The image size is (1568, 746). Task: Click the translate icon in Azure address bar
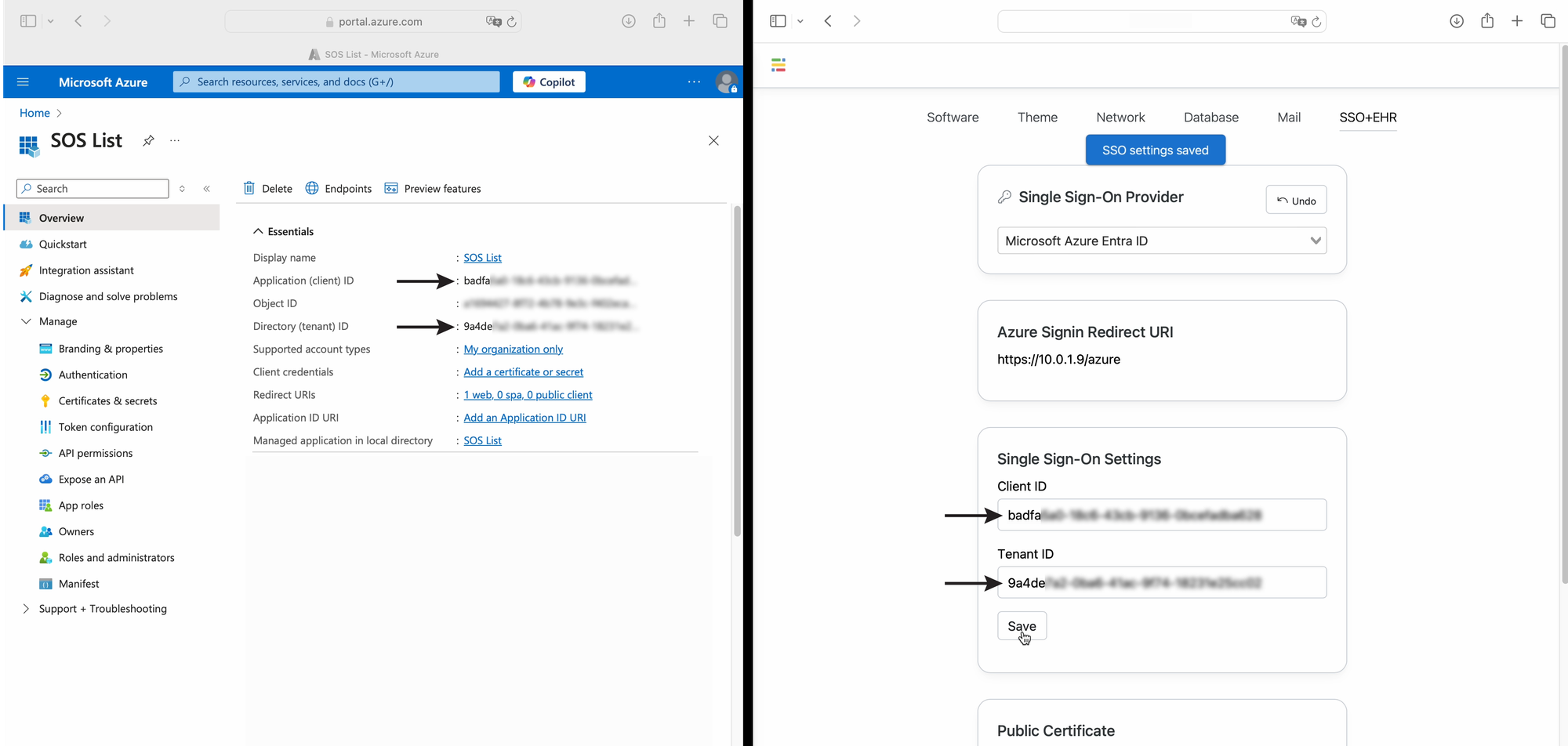pyautogui.click(x=493, y=22)
